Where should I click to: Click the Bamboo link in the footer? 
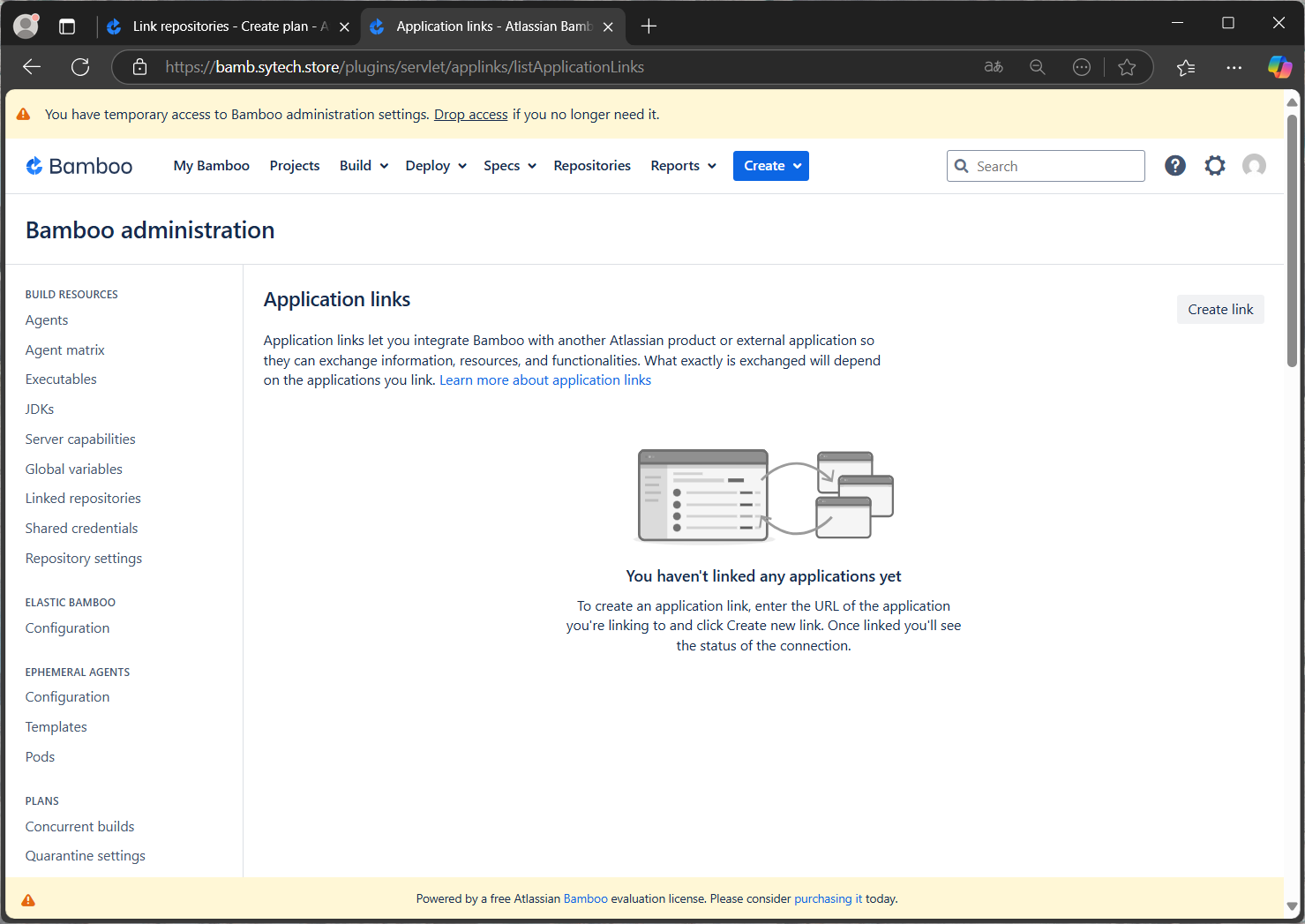click(586, 899)
